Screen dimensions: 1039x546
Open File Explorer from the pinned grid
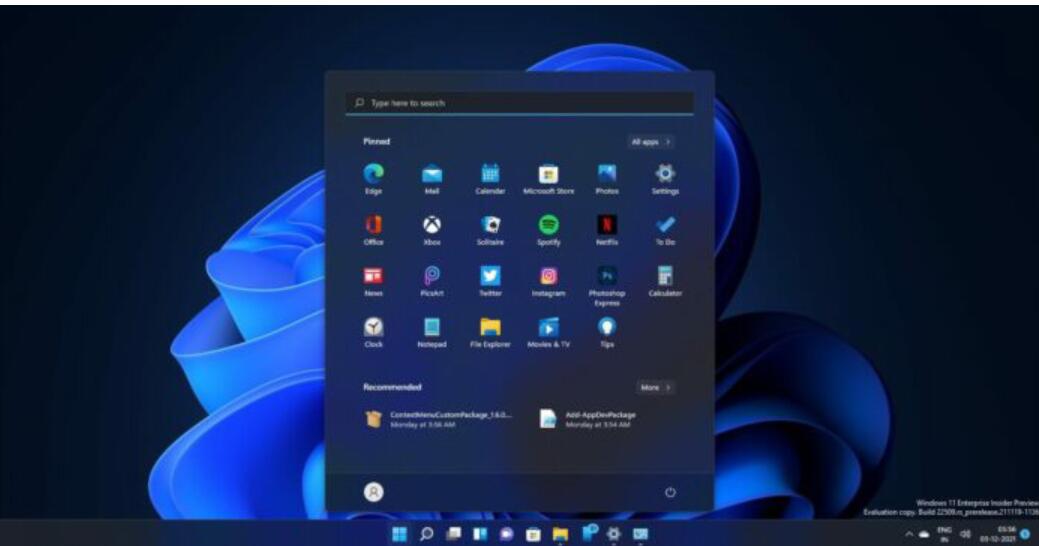[490, 332]
